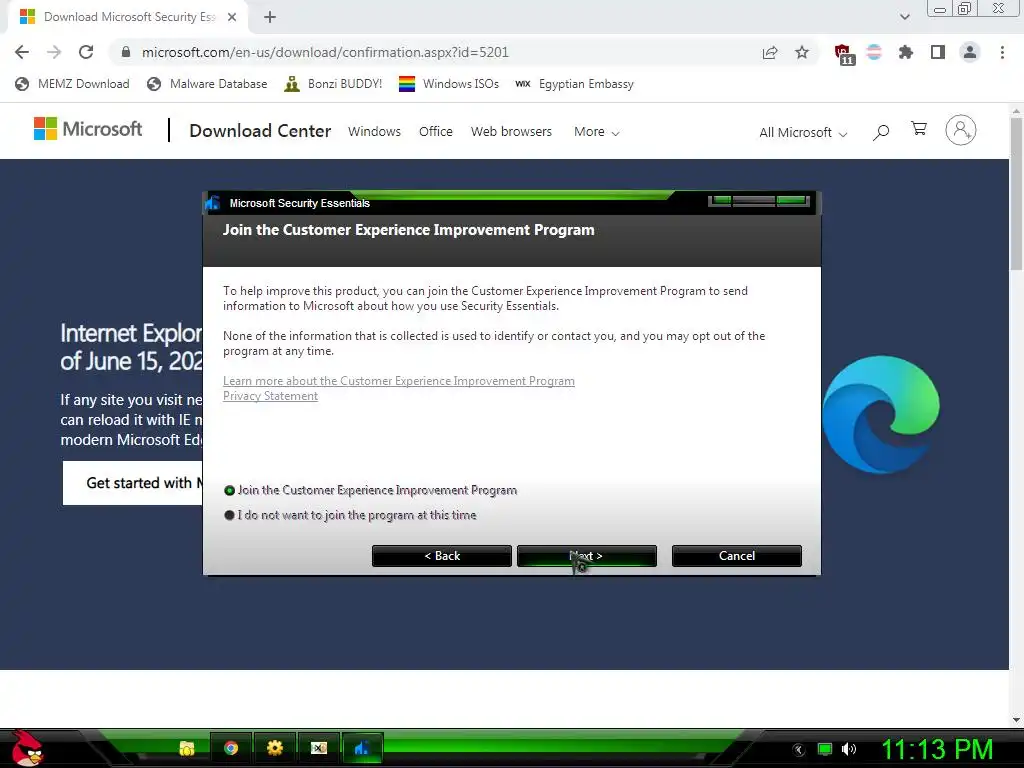Bookmark this page with the star icon
This screenshot has width=1024, height=768.
click(x=802, y=52)
